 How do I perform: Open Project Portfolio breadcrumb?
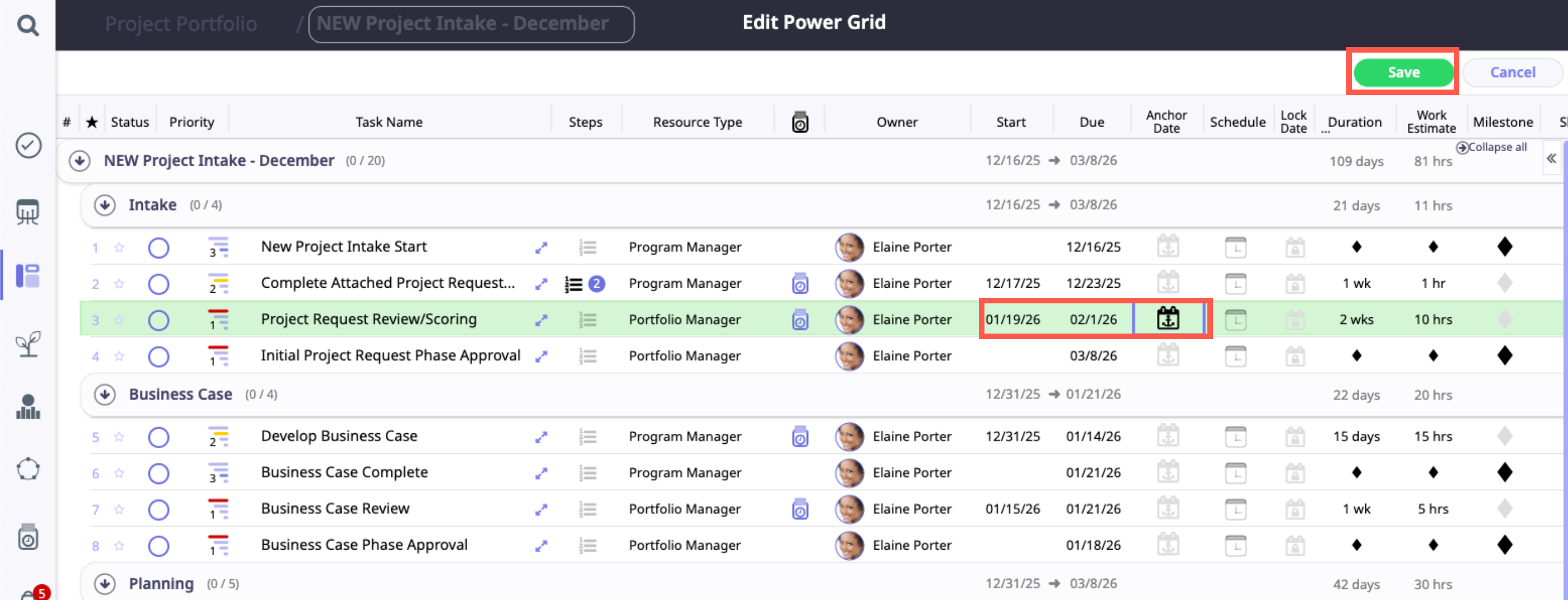tap(181, 24)
